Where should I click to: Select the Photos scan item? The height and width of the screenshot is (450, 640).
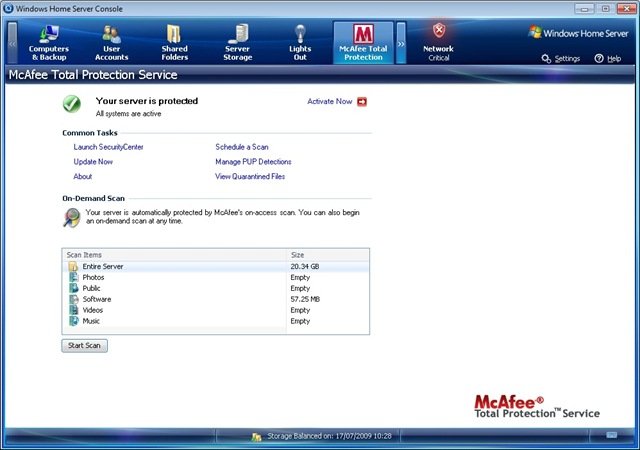coord(216,277)
